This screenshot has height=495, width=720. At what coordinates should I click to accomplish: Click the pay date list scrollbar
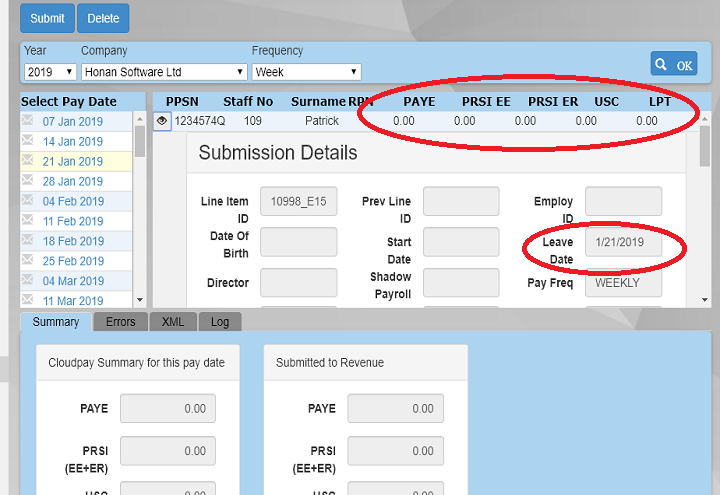139,200
